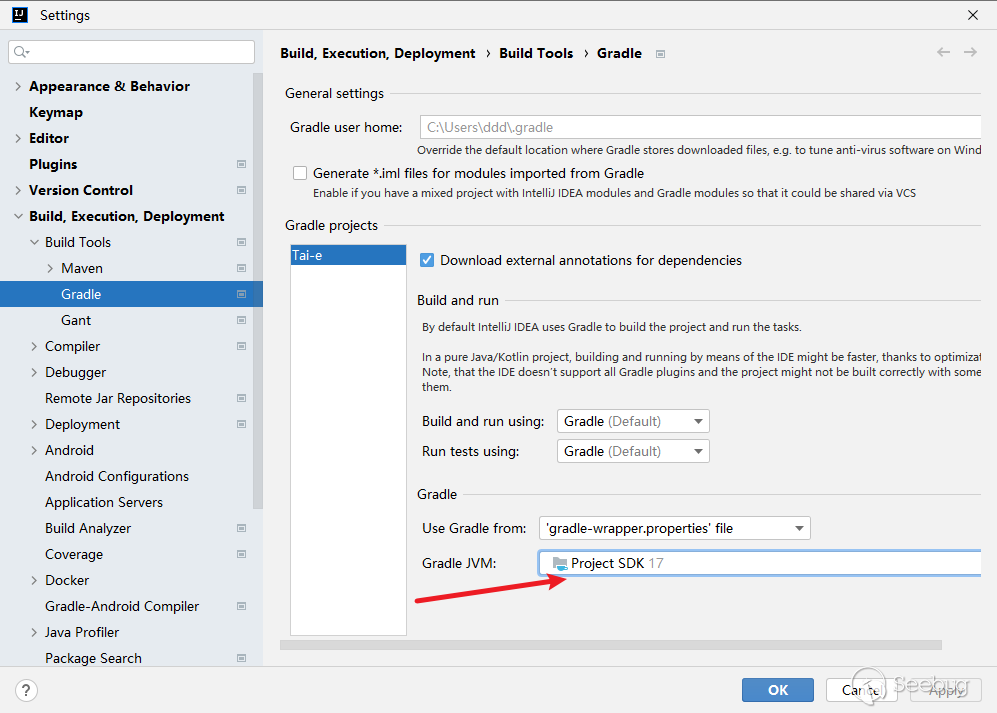Click project settings icon next to Plugins
This screenshot has height=713, width=997.
click(241, 164)
